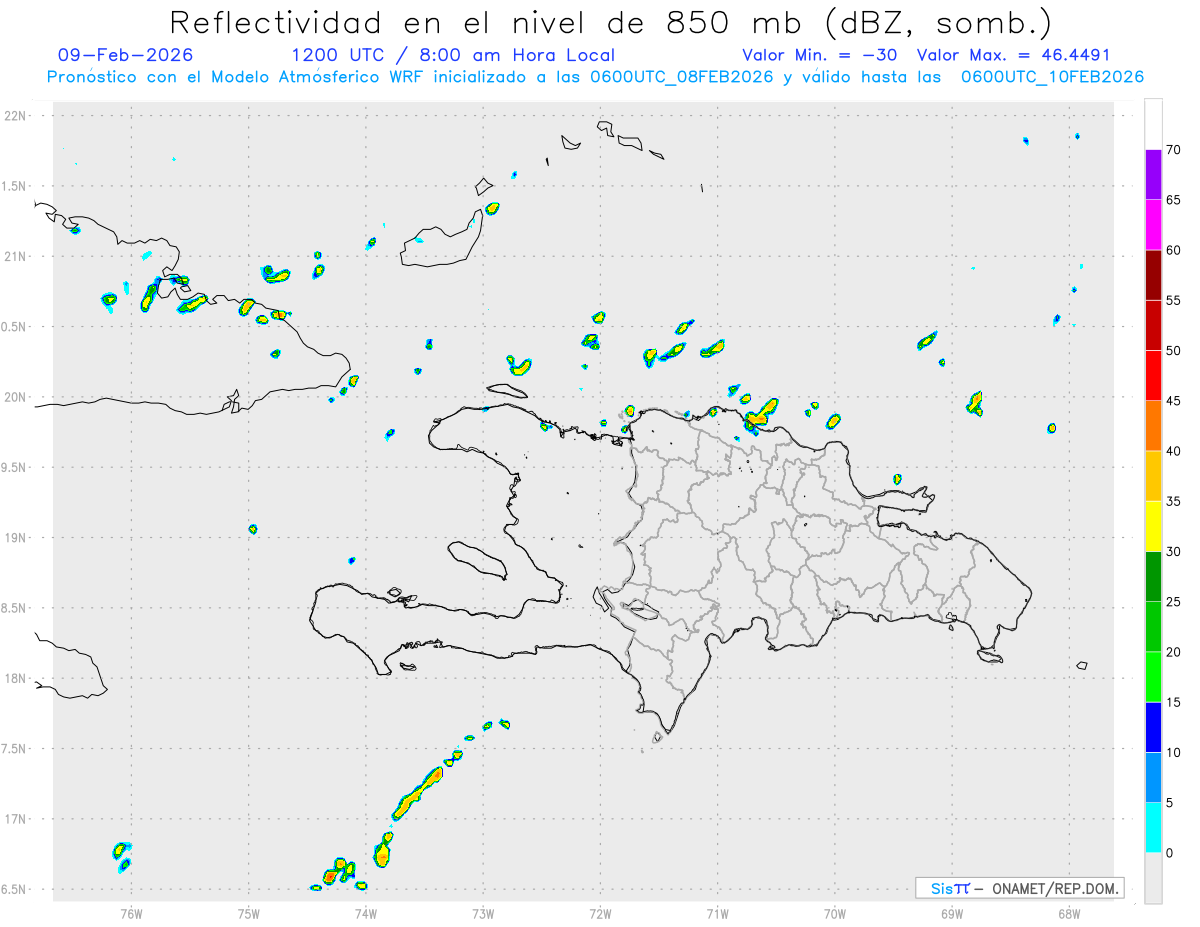The height and width of the screenshot is (927, 1200).
Task: Click the colorbar tick label '30'
Action: (1173, 552)
